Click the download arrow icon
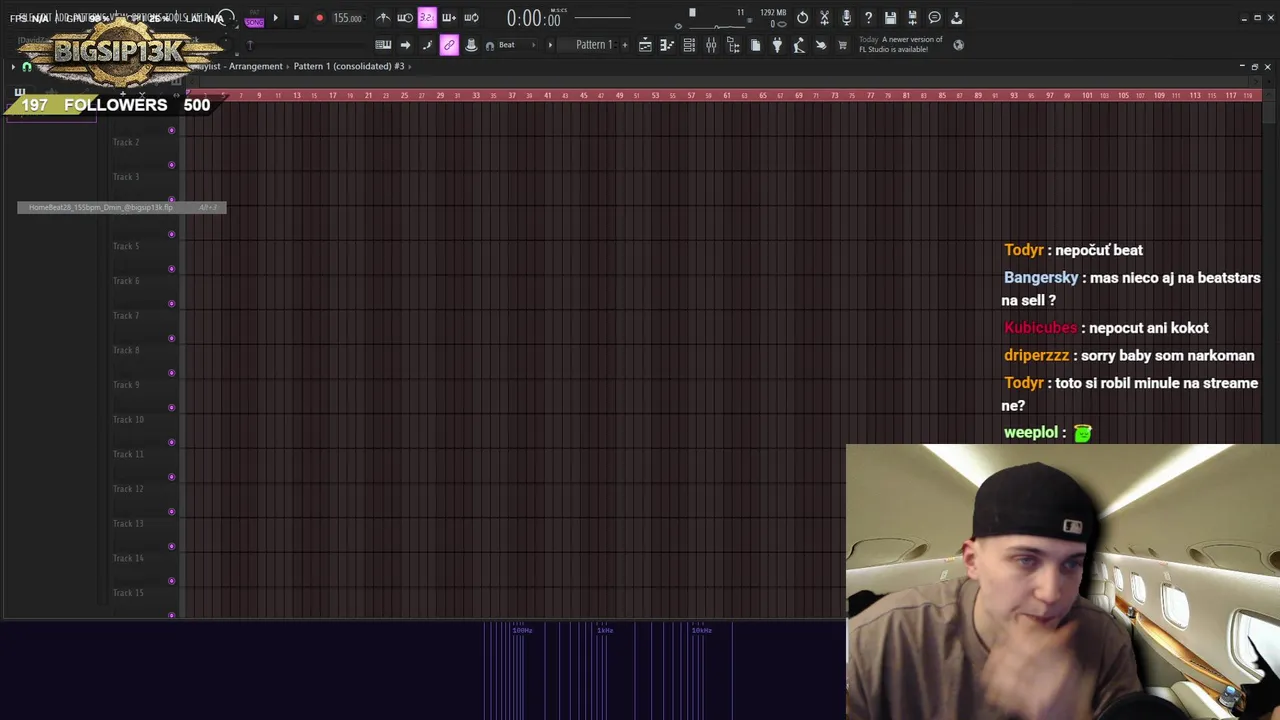 [956, 18]
